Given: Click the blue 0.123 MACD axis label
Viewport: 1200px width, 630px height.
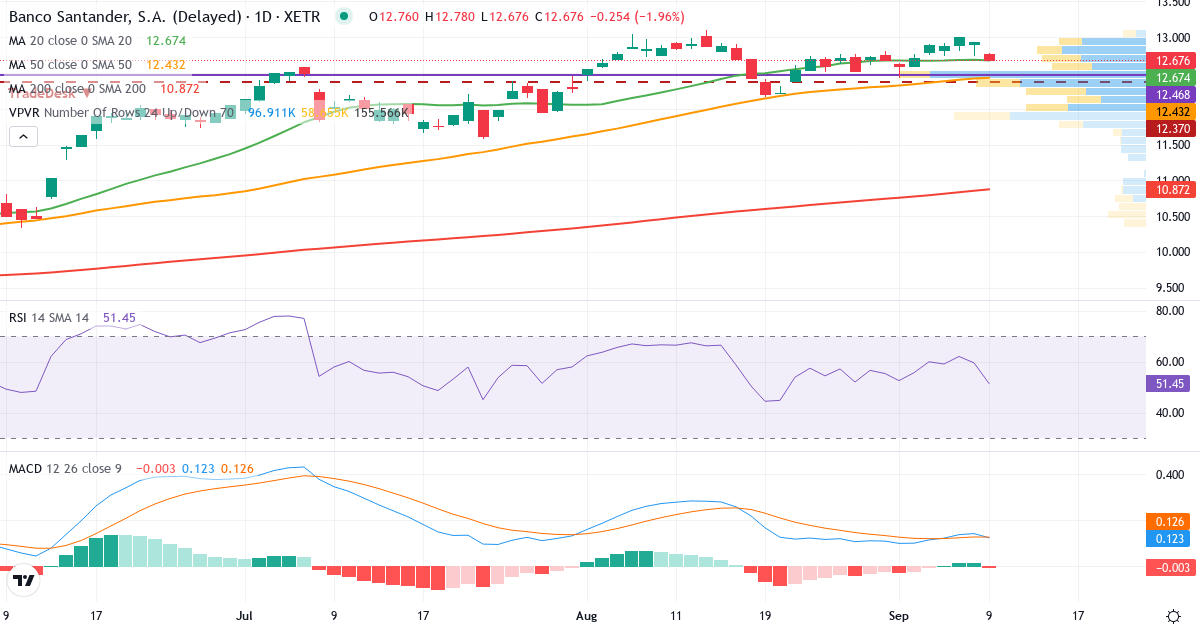Looking at the screenshot, I should click(x=1168, y=538).
